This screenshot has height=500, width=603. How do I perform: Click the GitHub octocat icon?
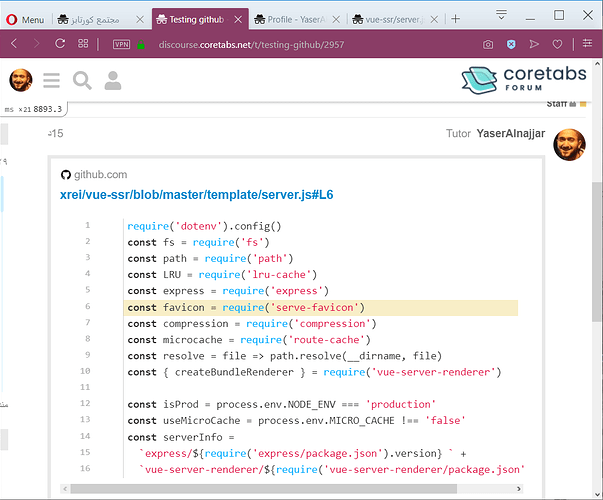tap(66, 175)
